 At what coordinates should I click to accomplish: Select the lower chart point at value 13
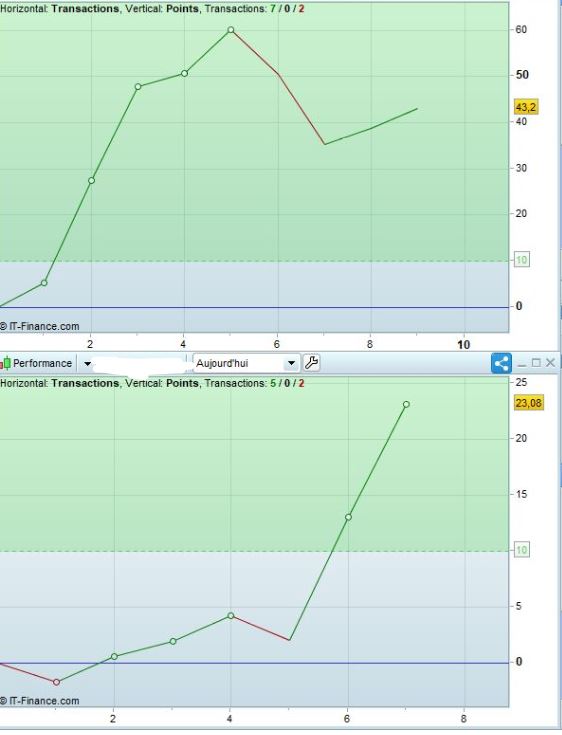tap(348, 517)
